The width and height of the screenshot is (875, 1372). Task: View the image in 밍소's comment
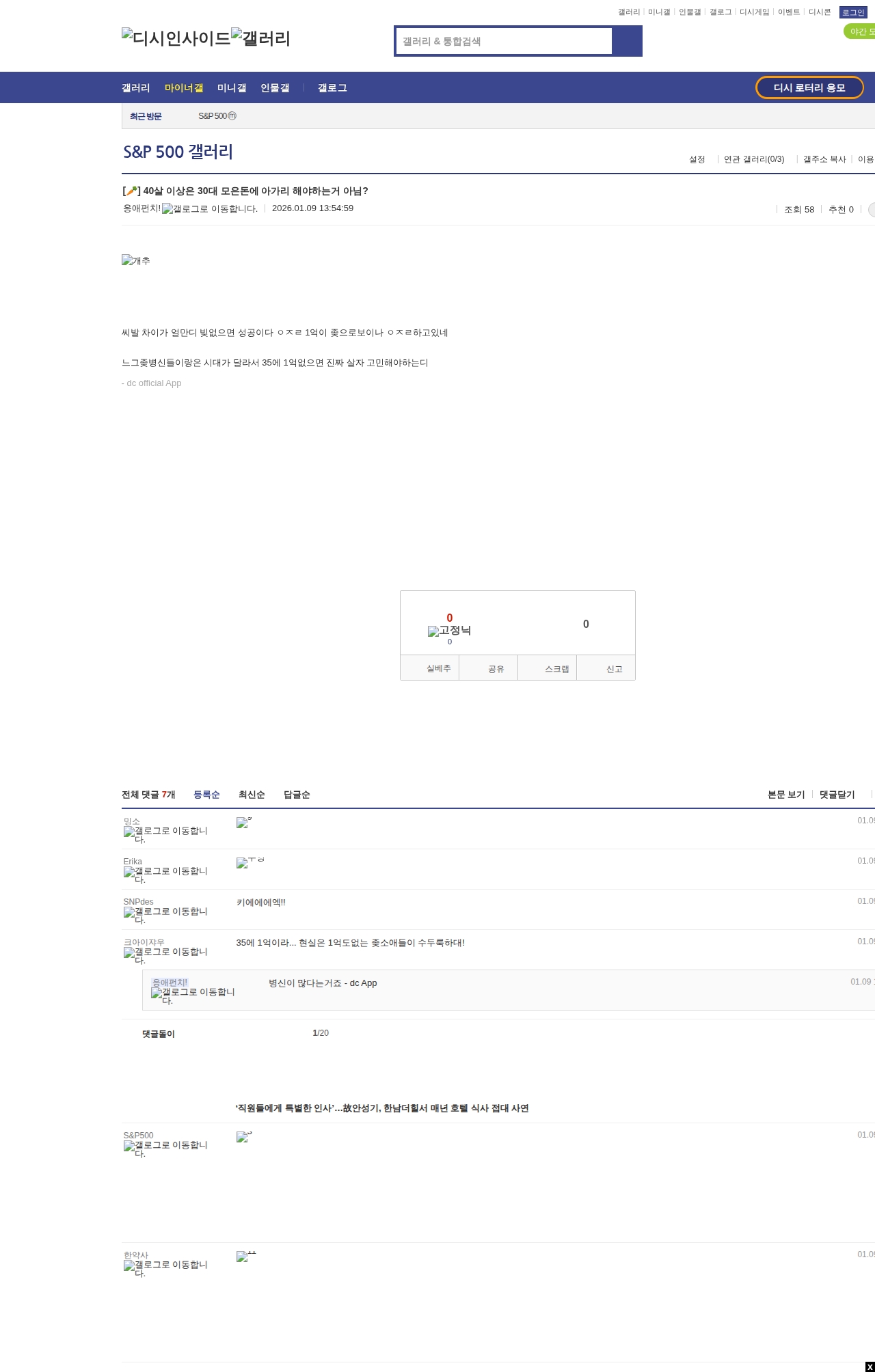[244, 822]
